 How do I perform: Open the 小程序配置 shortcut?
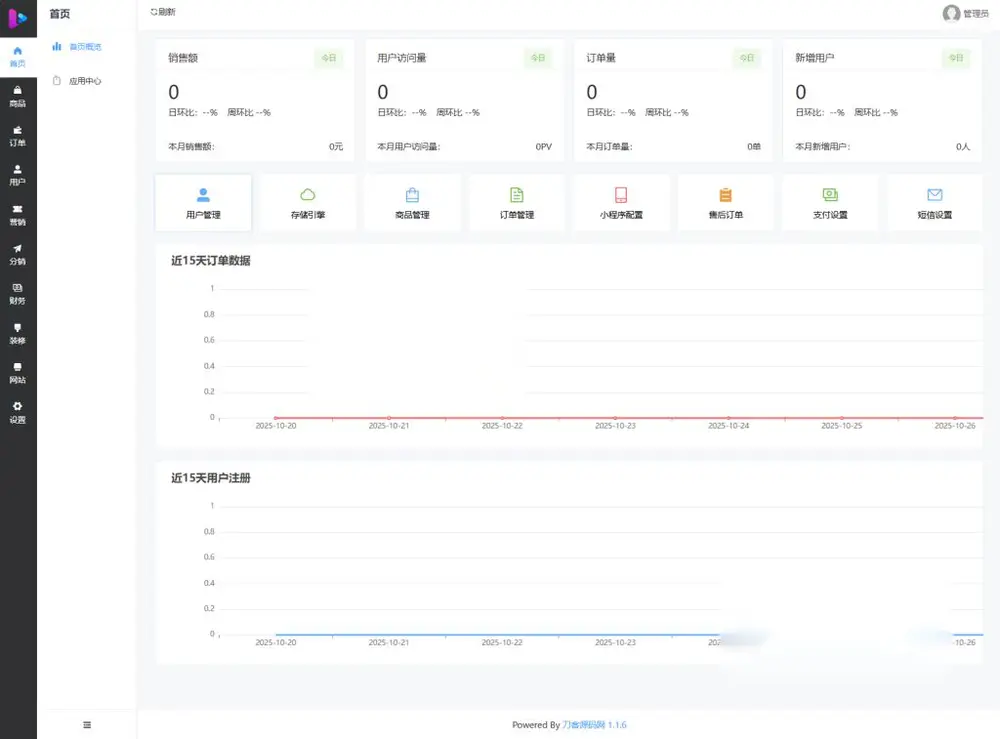[x=621, y=203]
